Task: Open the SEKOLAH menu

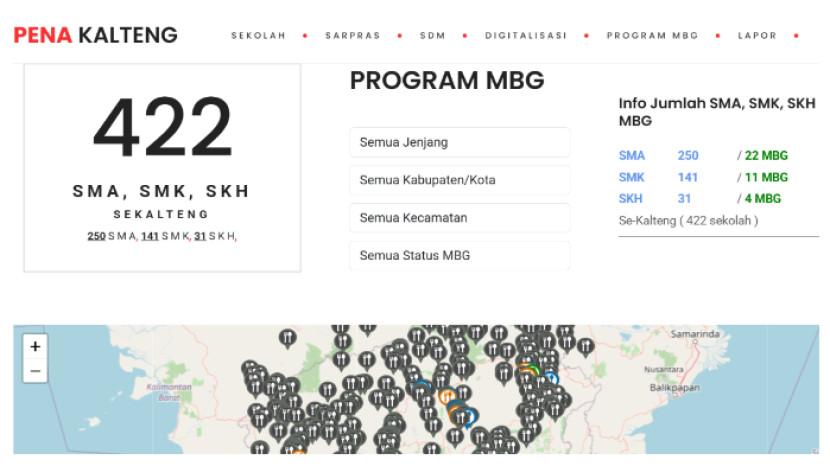Action: 258,36
